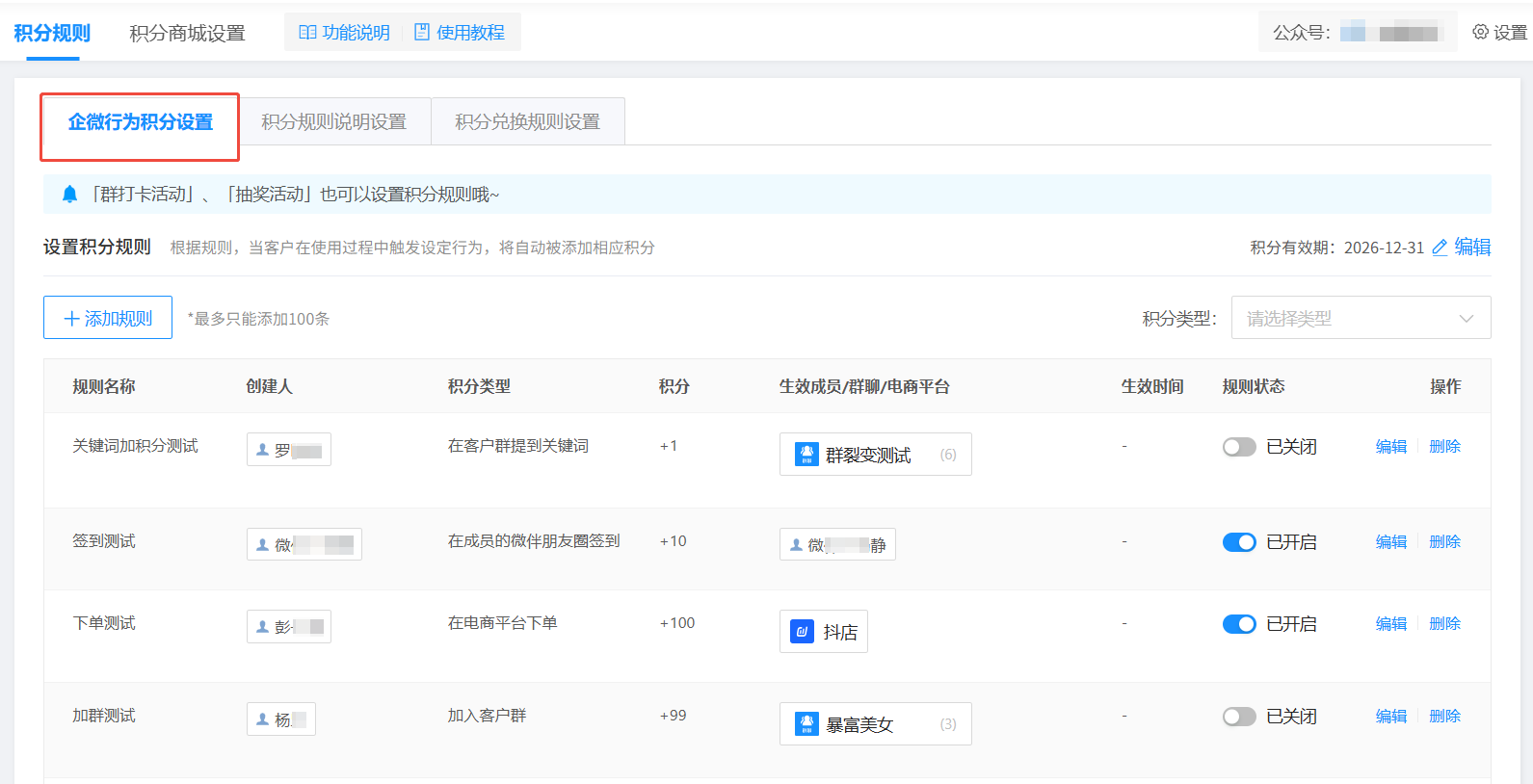Click the 创建人 column header
Viewport: 1533px width, 784px height.
point(269,386)
